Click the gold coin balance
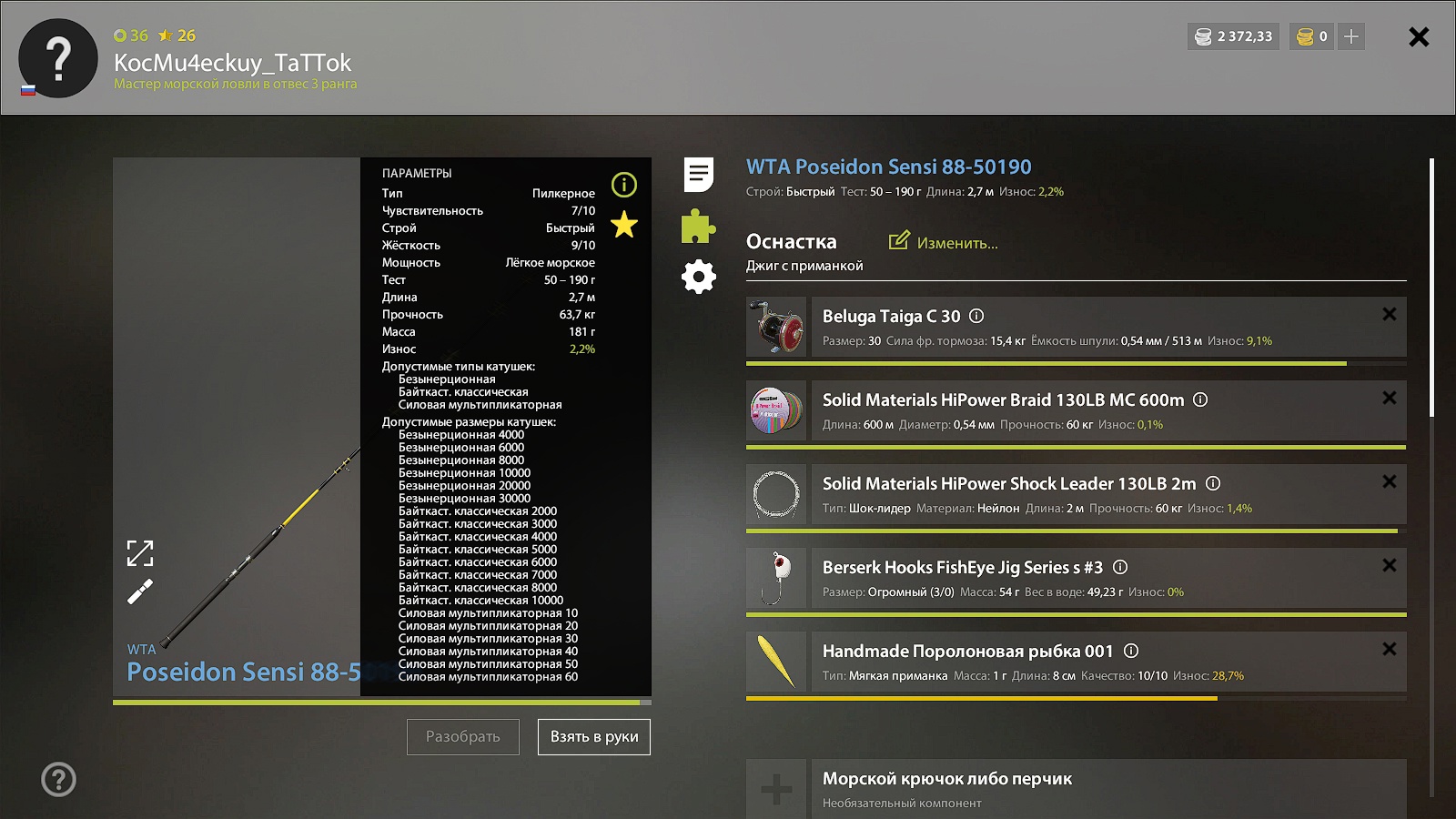 [x=1312, y=36]
